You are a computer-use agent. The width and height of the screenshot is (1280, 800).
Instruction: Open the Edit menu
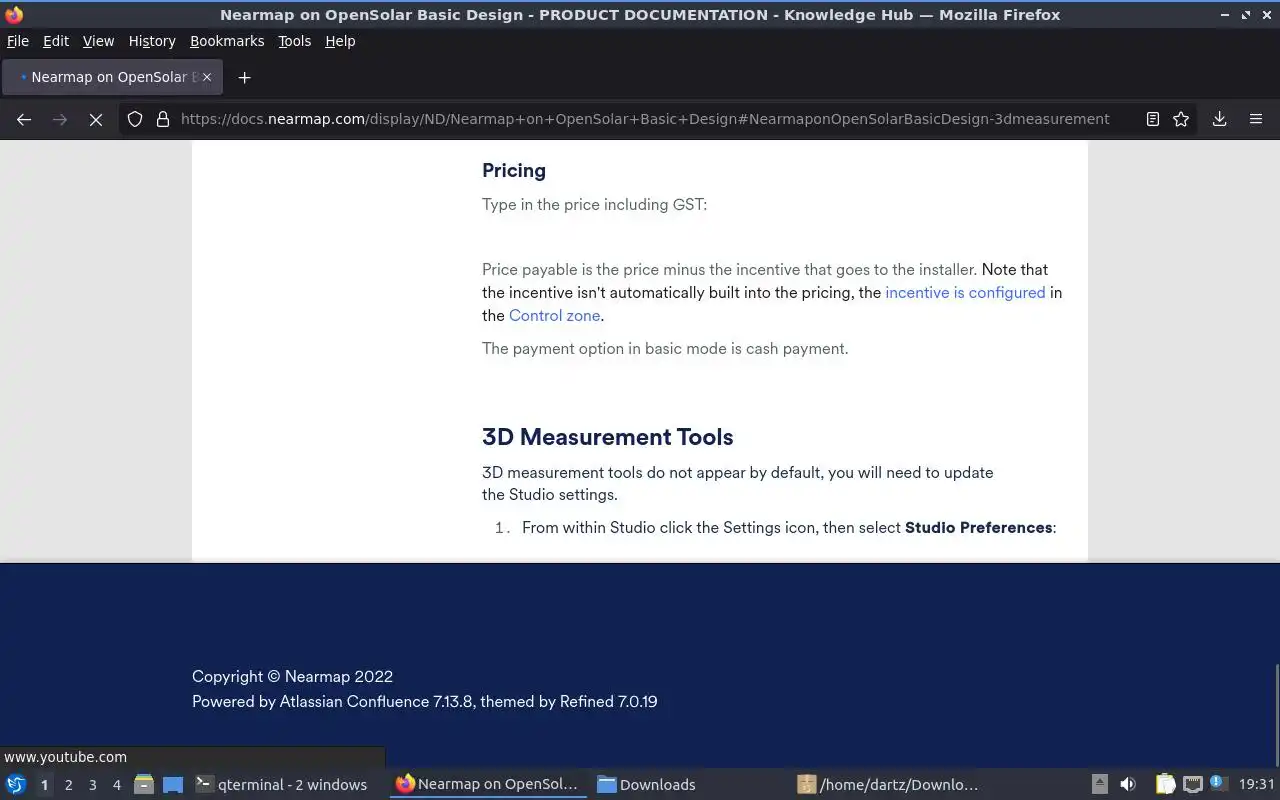pyautogui.click(x=56, y=41)
